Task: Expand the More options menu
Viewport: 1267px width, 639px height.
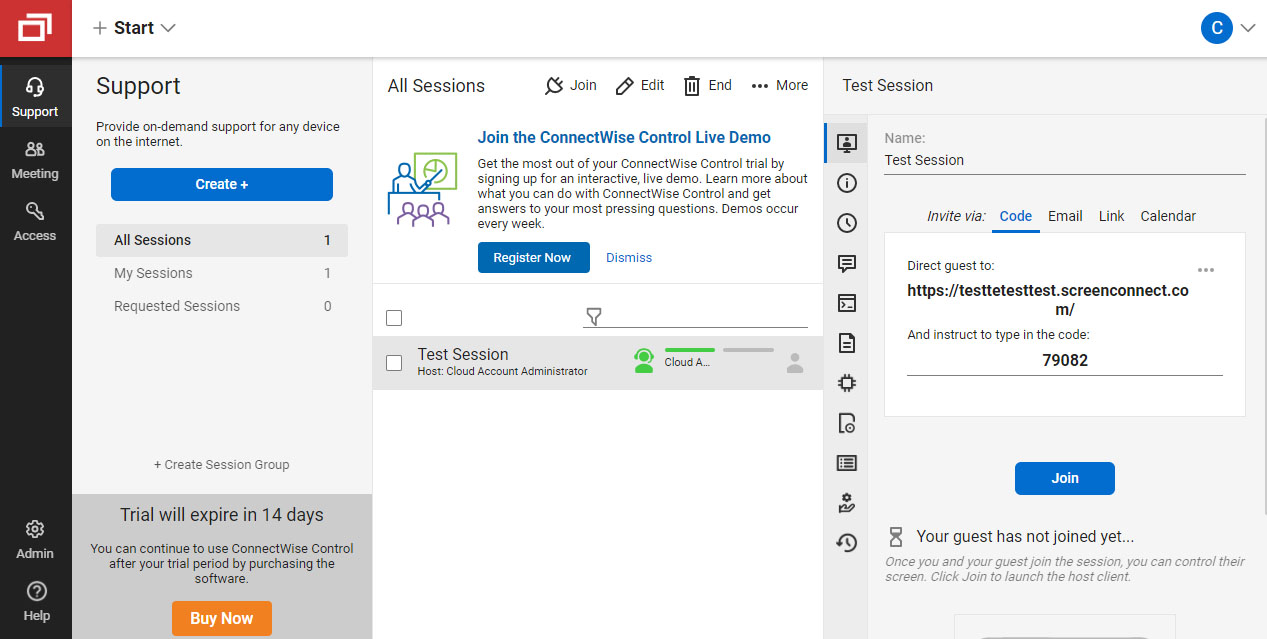Action: tap(779, 85)
